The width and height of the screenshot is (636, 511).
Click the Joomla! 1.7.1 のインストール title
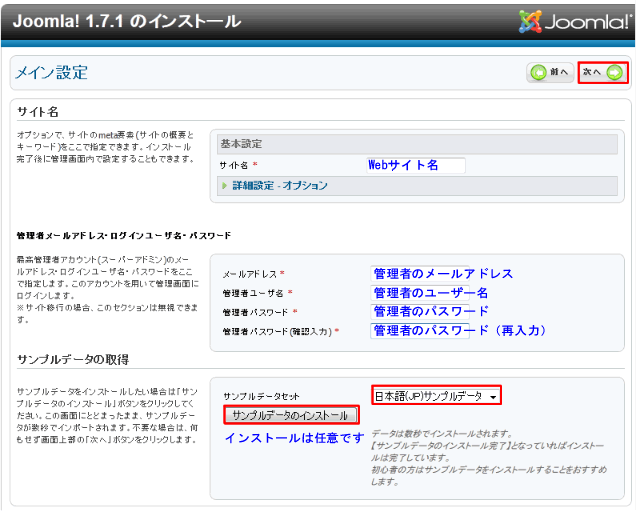(x=127, y=21)
